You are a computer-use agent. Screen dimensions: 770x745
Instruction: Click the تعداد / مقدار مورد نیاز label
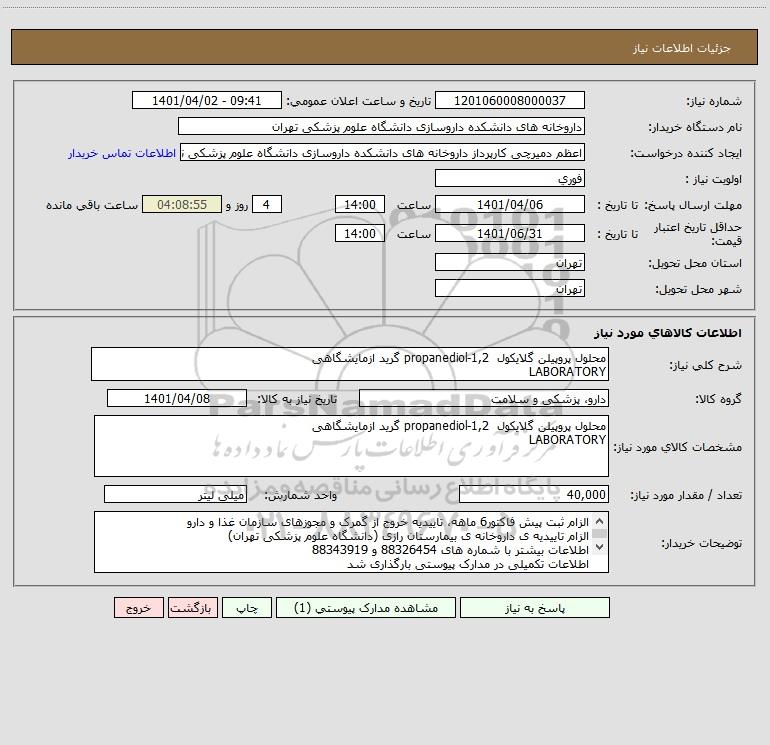coord(686,495)
